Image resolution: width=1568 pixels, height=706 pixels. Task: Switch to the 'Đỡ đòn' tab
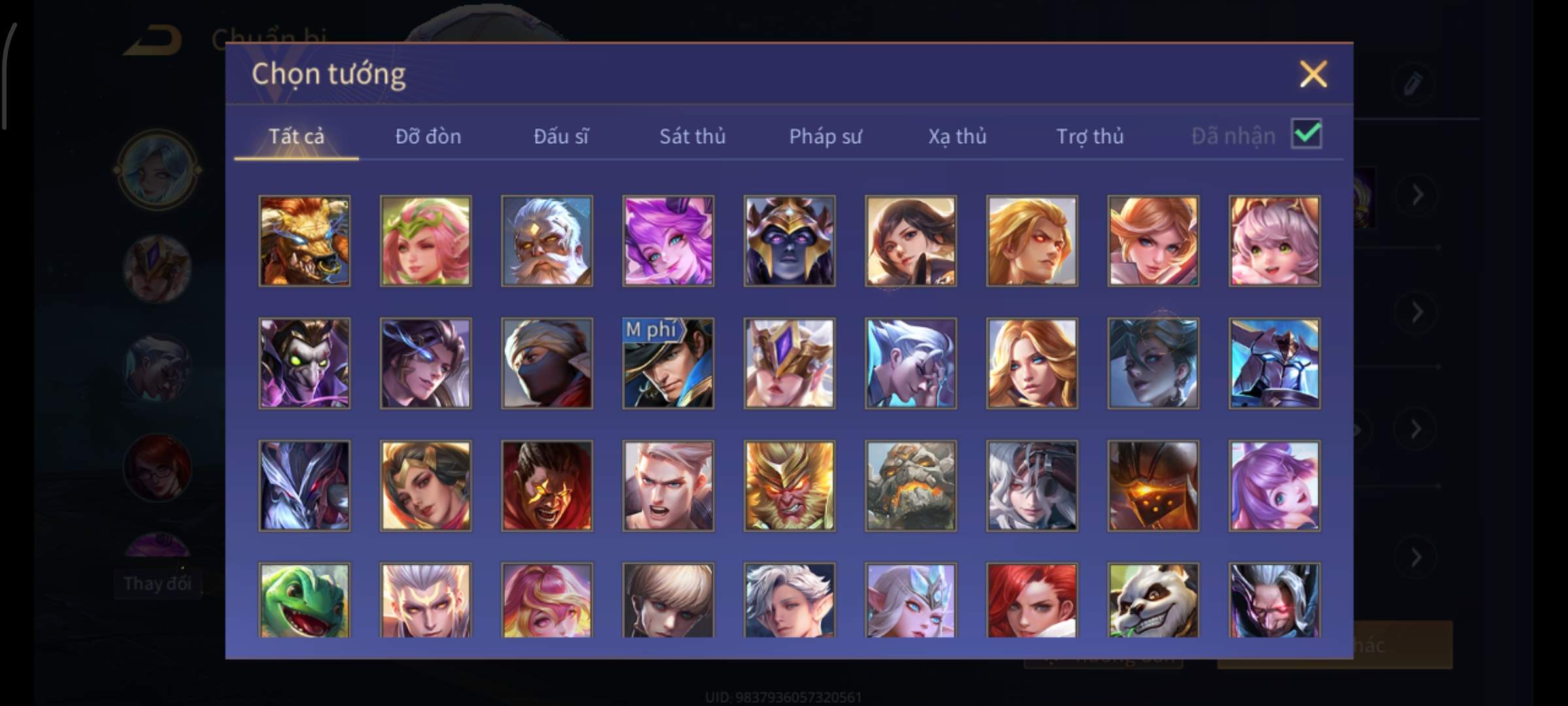pos(428,136)
